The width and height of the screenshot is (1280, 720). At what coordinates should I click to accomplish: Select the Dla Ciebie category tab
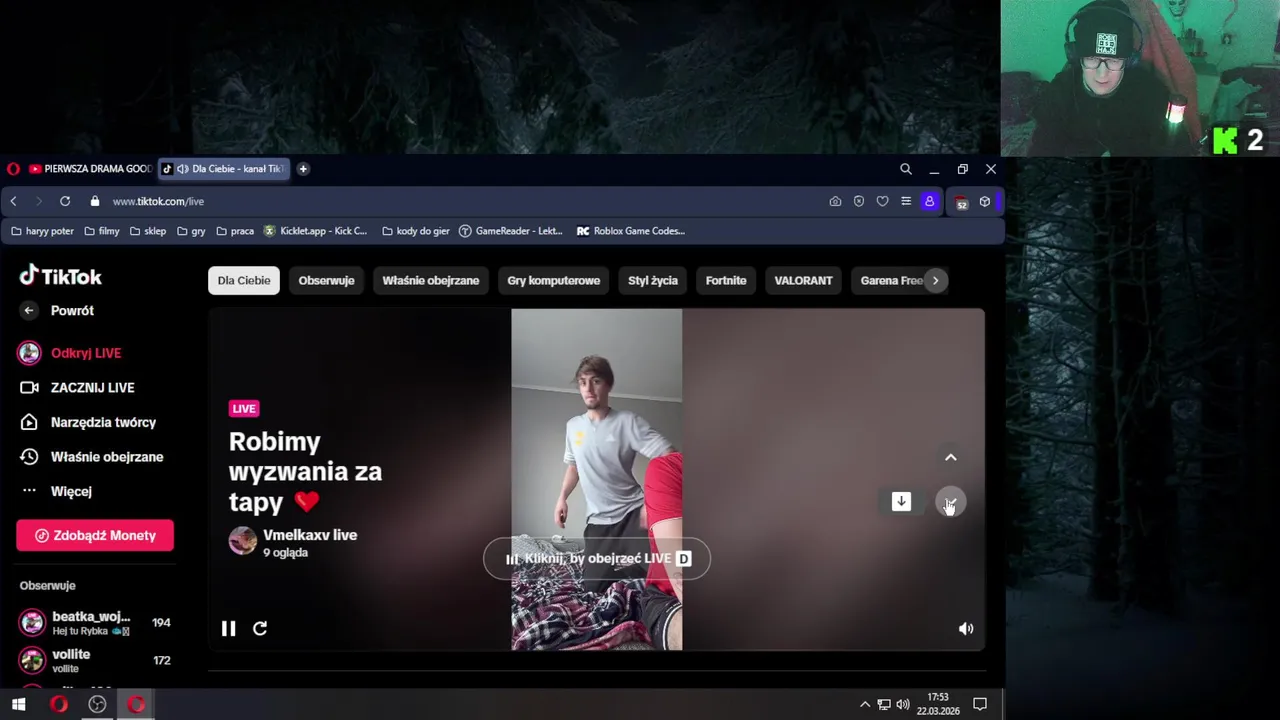click(x=244, y=280)
